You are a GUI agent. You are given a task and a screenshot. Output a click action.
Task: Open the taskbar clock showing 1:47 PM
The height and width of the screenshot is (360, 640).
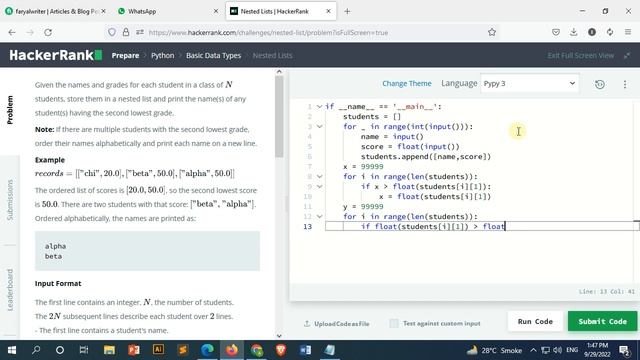pyautogui.click(x=597, y=350)
